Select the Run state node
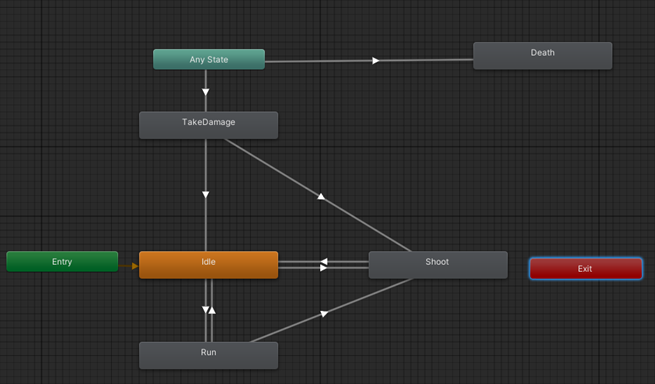The width and height of the screenshot is (655, 384). click(x=208, y=356)
